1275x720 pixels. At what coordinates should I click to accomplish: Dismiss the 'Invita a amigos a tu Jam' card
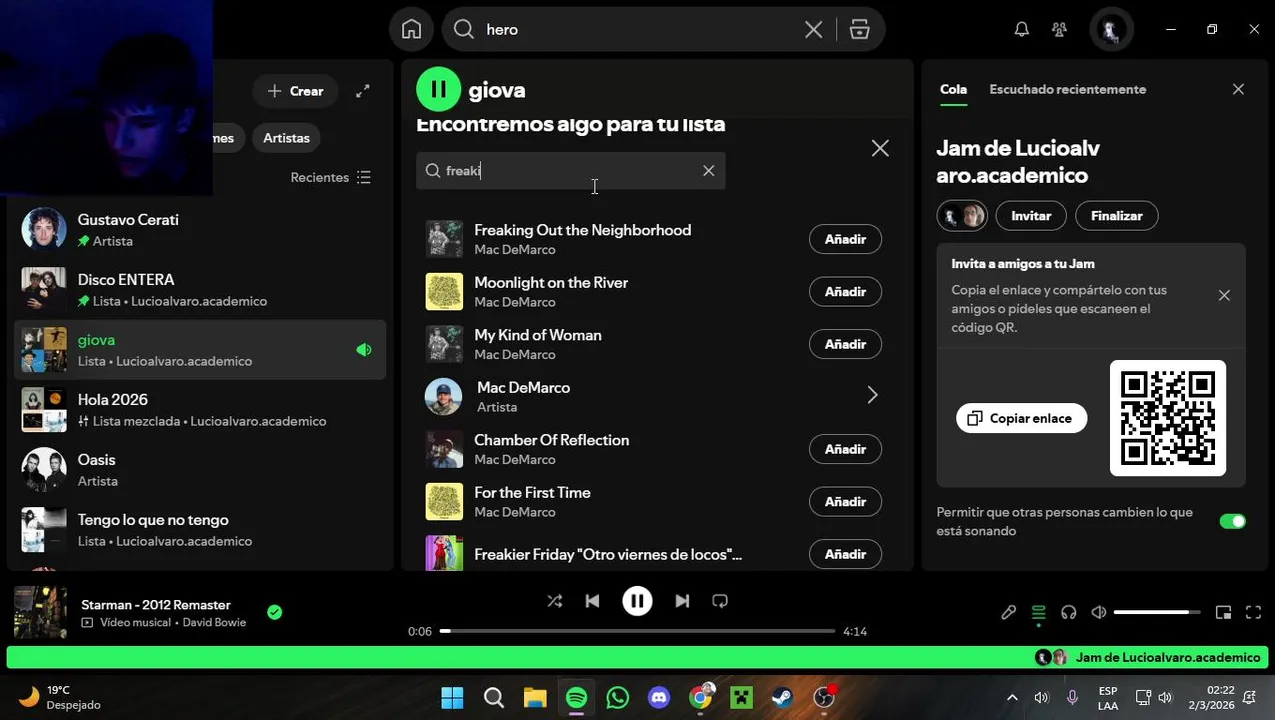(1224, 295)
